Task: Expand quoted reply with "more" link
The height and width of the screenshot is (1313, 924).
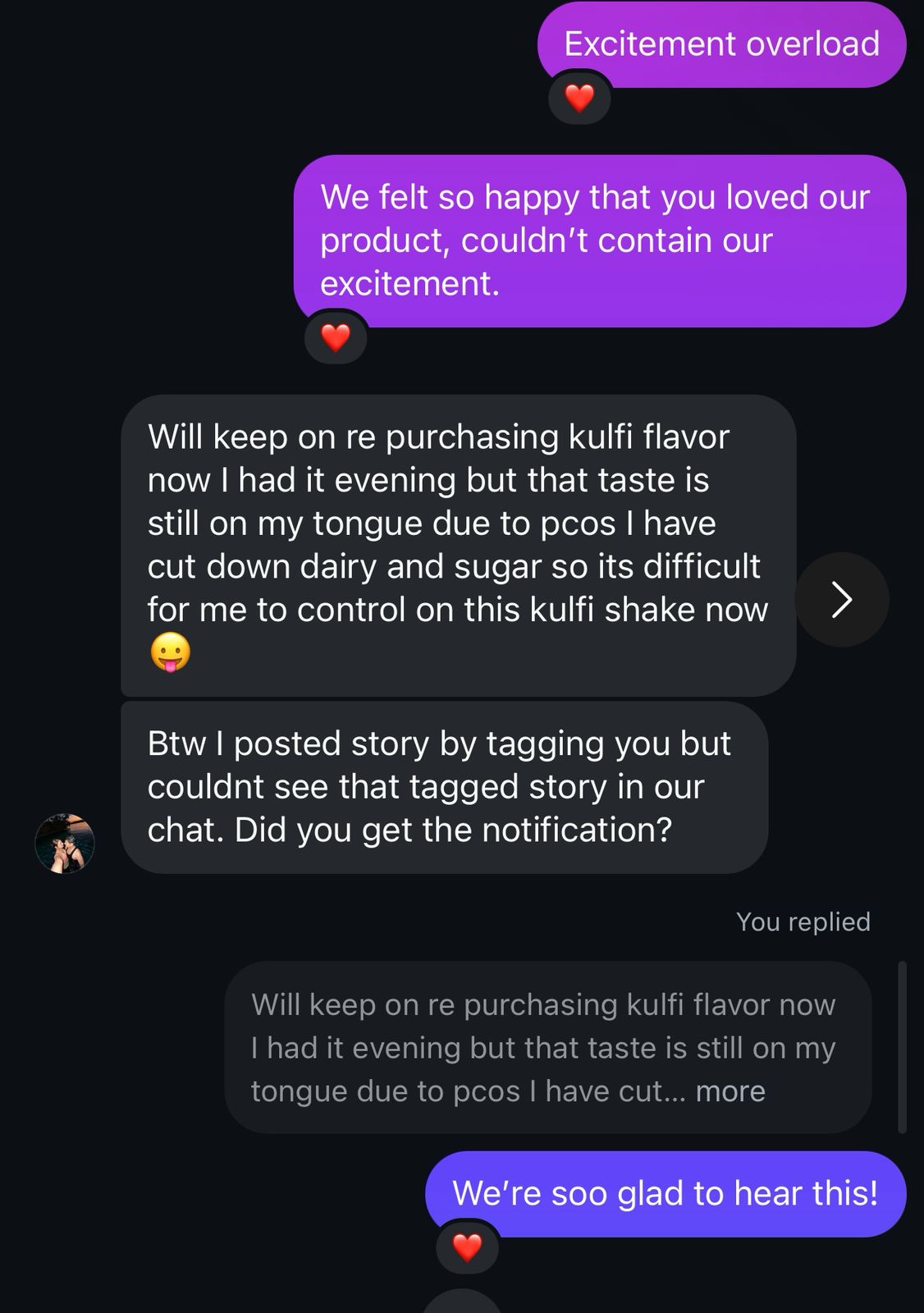Action: (730, 1091)
